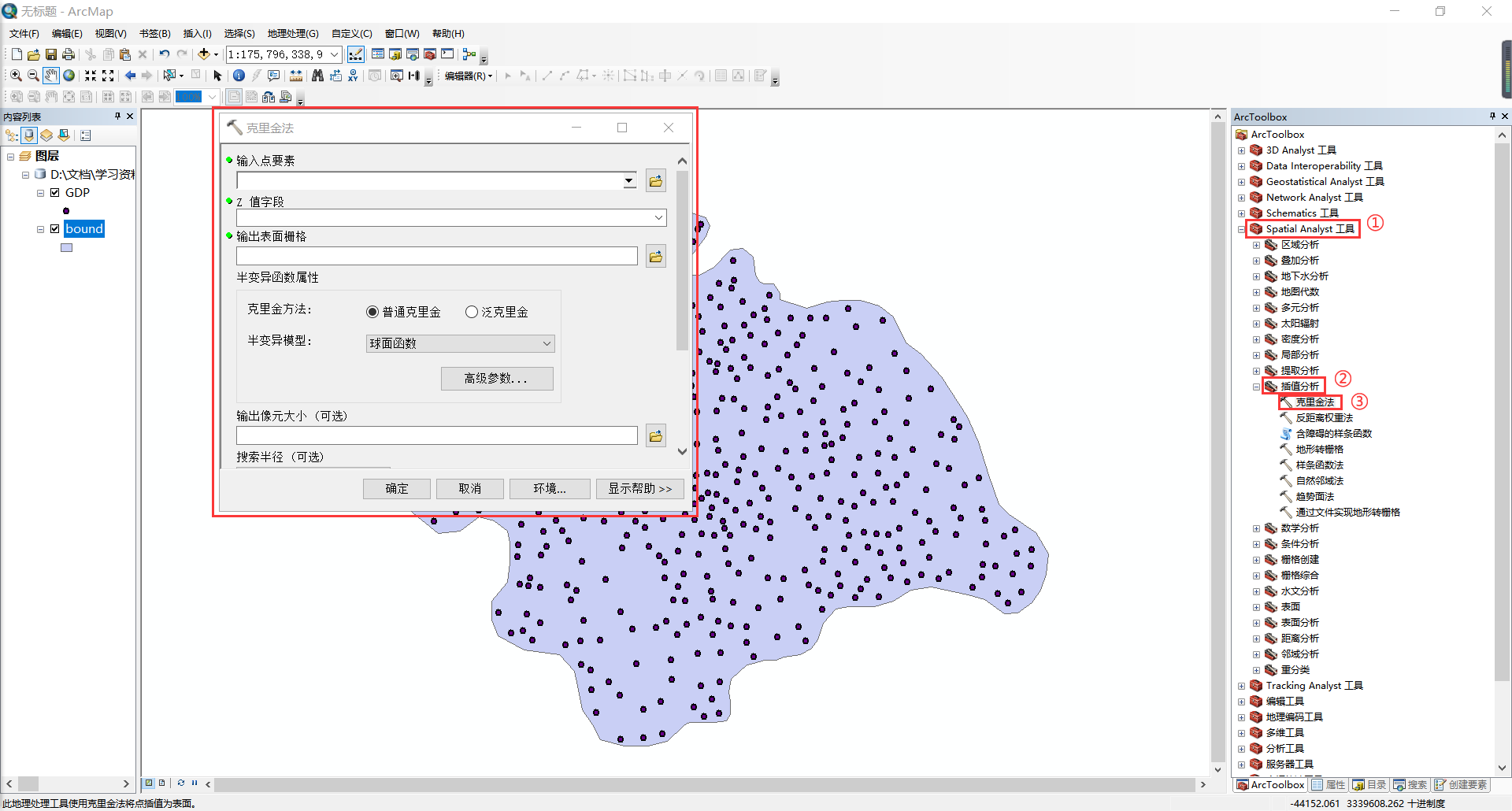Click the Go To XY tool
The height and width of the screenshot is (811, 1512).
click(x=353, y=76)
